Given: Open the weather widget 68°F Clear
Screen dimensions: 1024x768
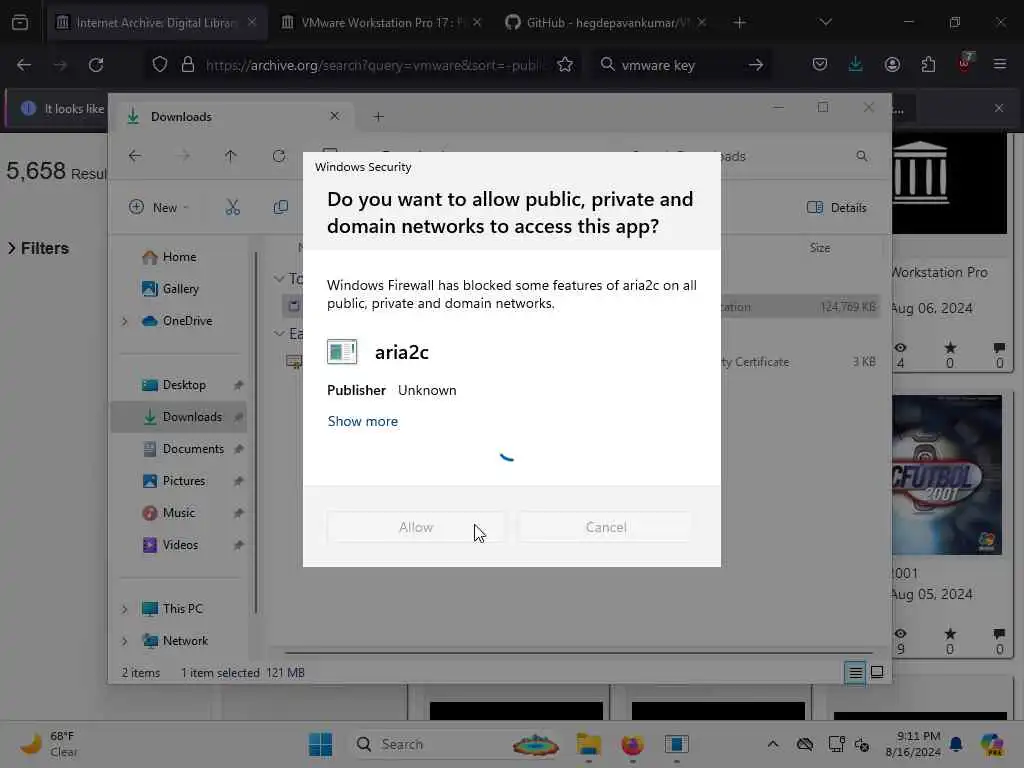Looking at the screenshot, I should tap(49, 744).
